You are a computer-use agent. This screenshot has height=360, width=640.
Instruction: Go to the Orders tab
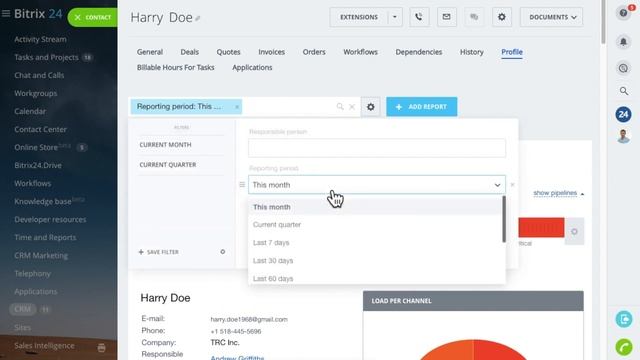pyautogui.click(x=314, y=52)
